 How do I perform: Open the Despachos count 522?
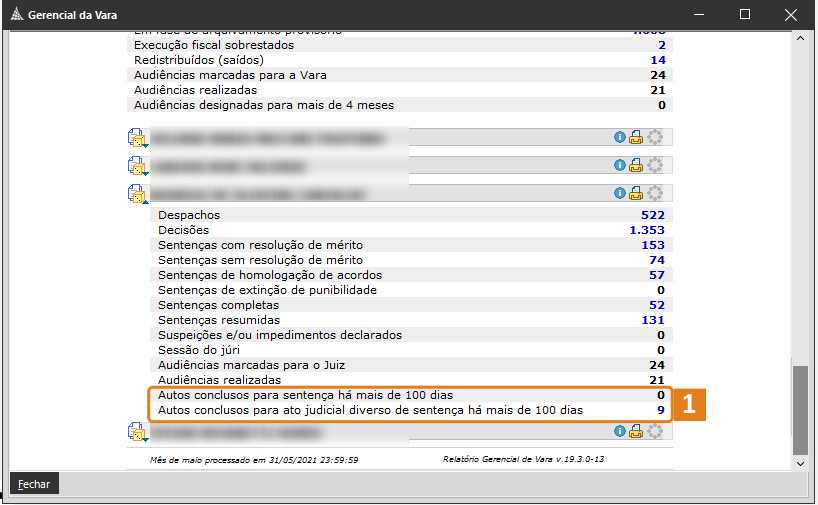click(654, 215)
